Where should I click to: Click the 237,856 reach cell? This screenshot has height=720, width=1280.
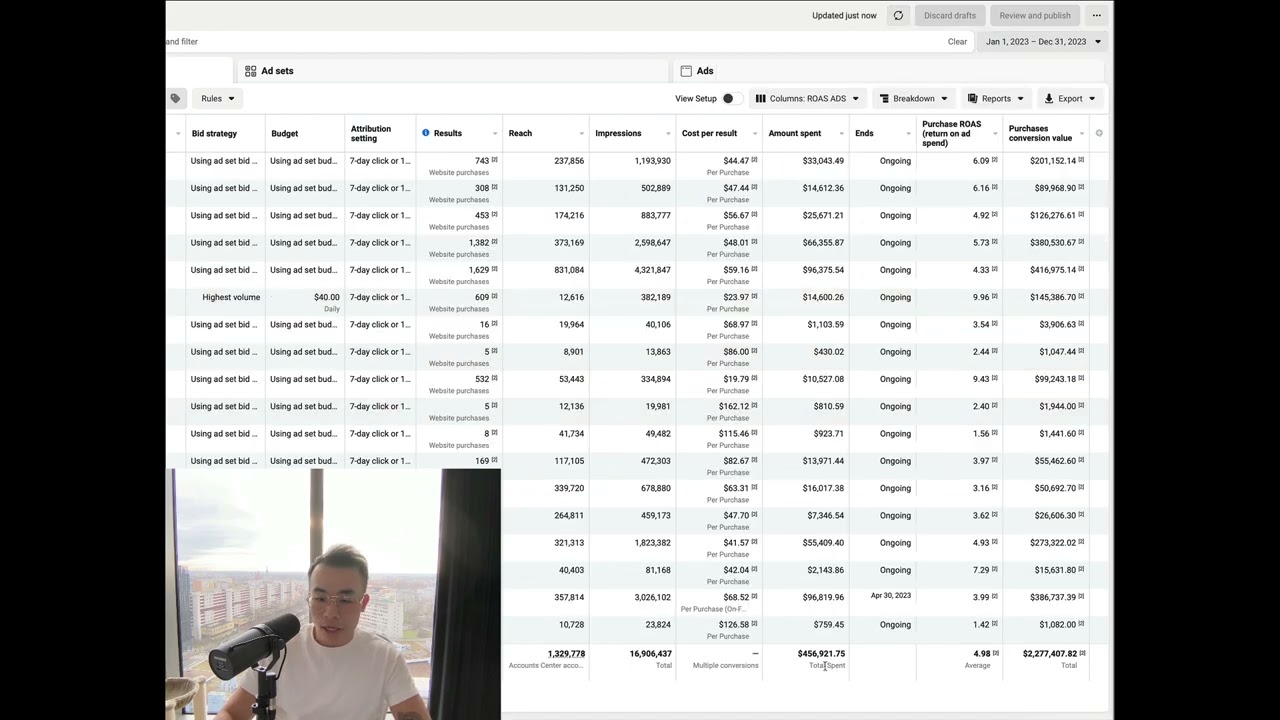click(569, 160)
